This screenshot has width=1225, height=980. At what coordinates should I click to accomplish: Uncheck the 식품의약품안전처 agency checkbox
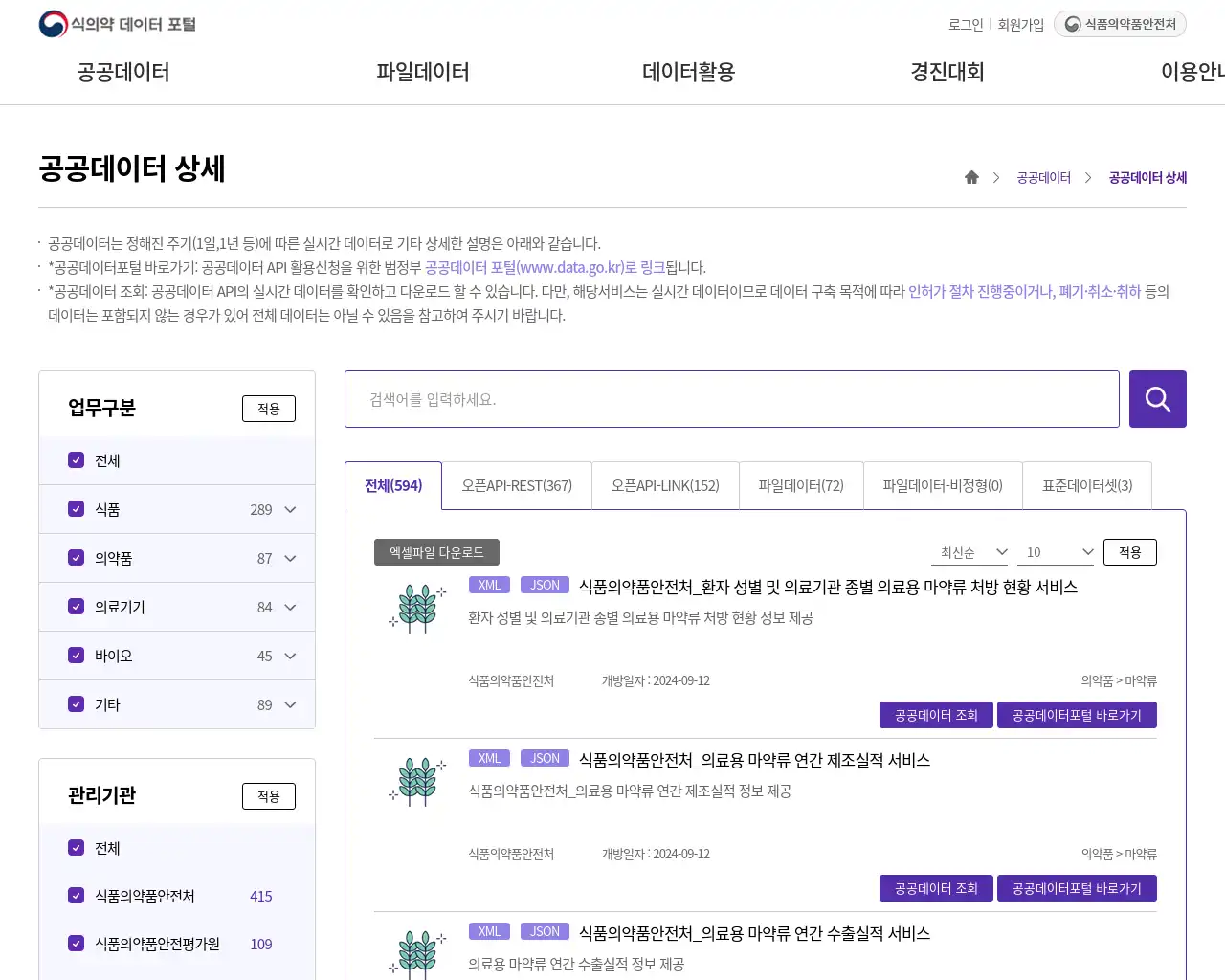tap(77, 896)
